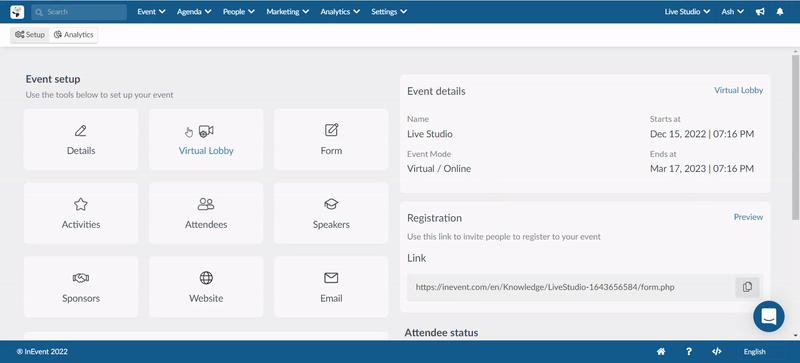Open the chat support bubble
Viewport: 800px width, 363px height.
769,317
